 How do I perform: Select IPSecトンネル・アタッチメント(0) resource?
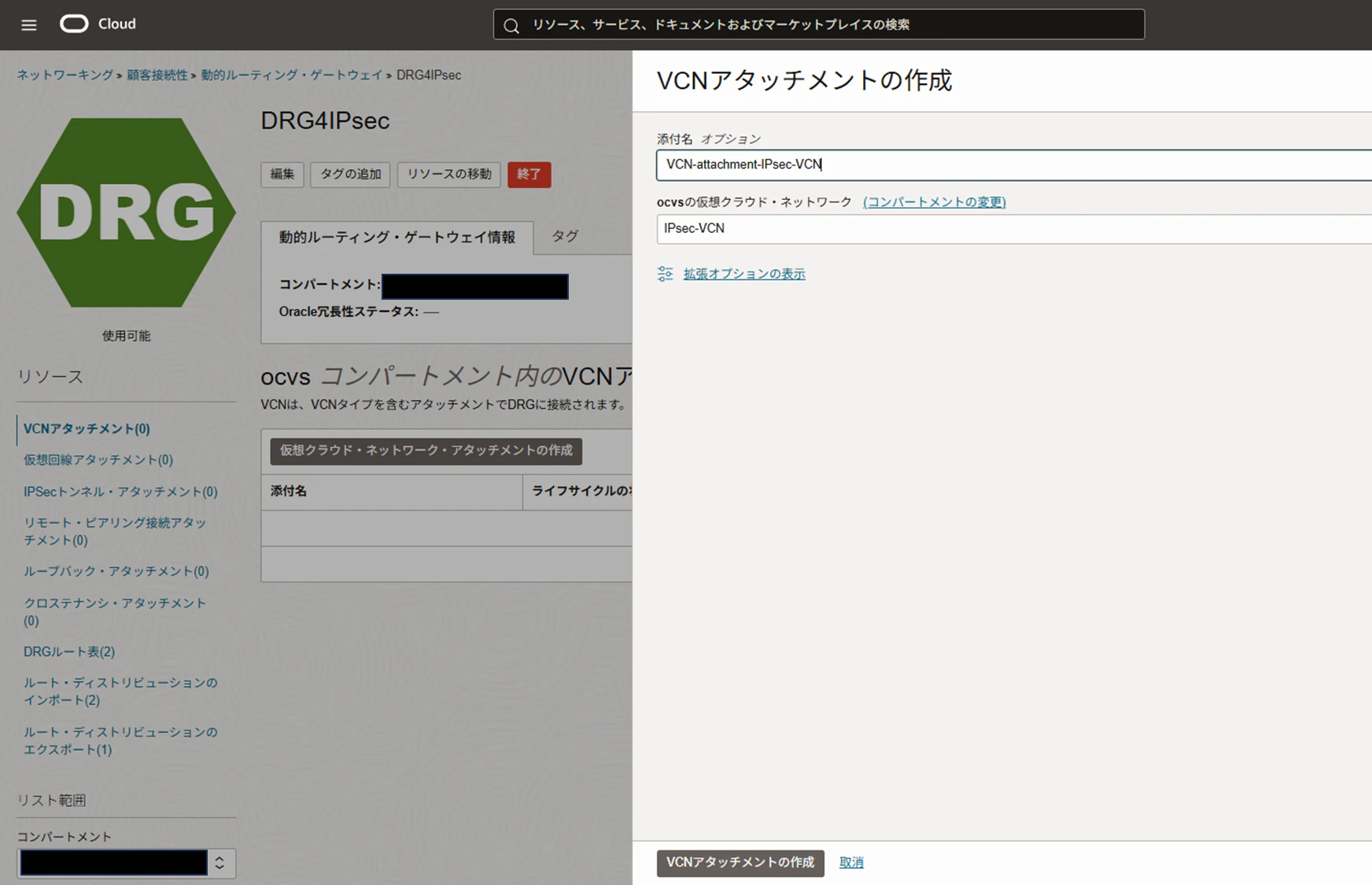pos(120,492)
